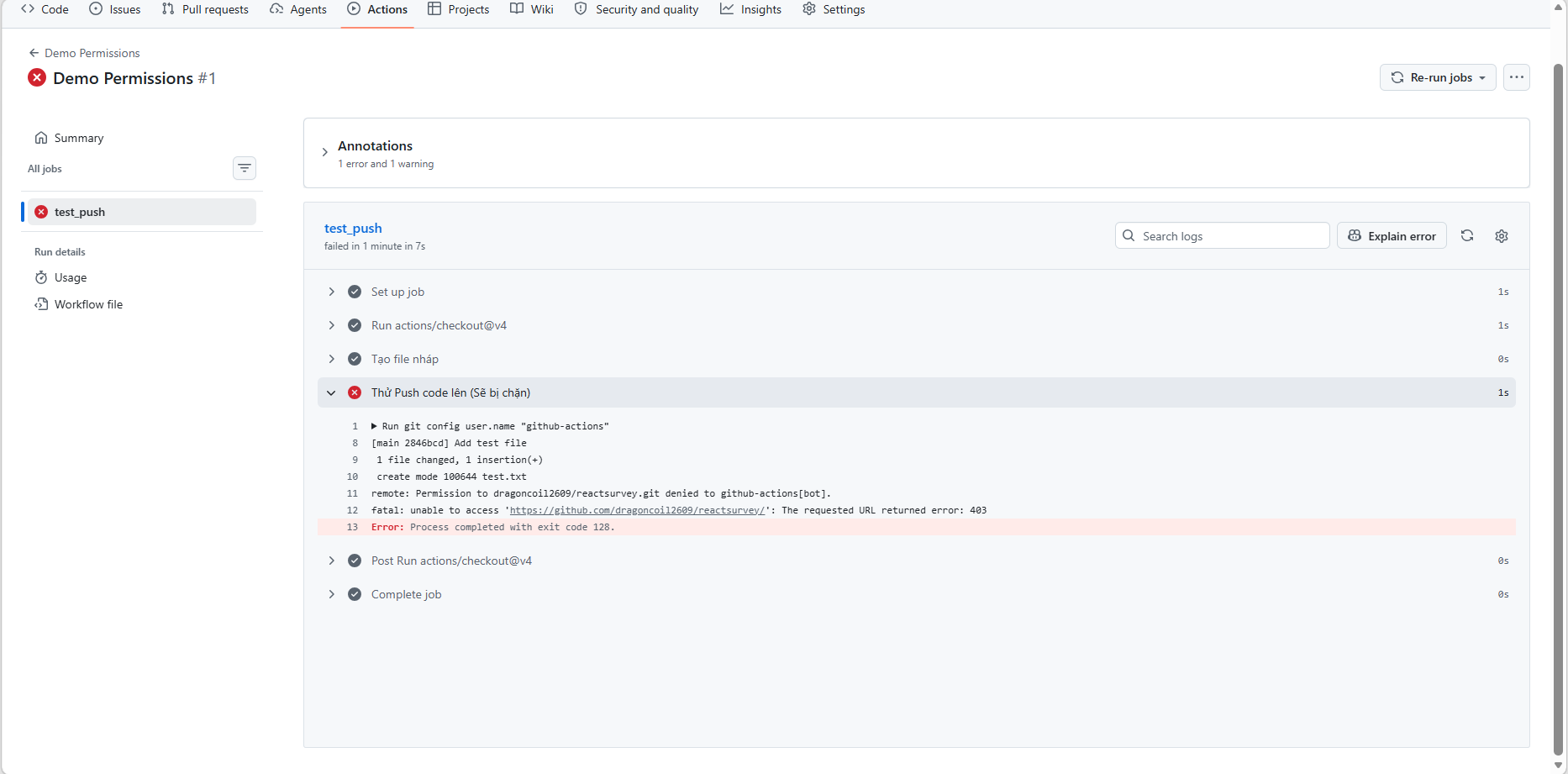Click failed step red X icon for Push step
Image resolution: width=1568 pixels, height=774 pixels.
point(355,392)
